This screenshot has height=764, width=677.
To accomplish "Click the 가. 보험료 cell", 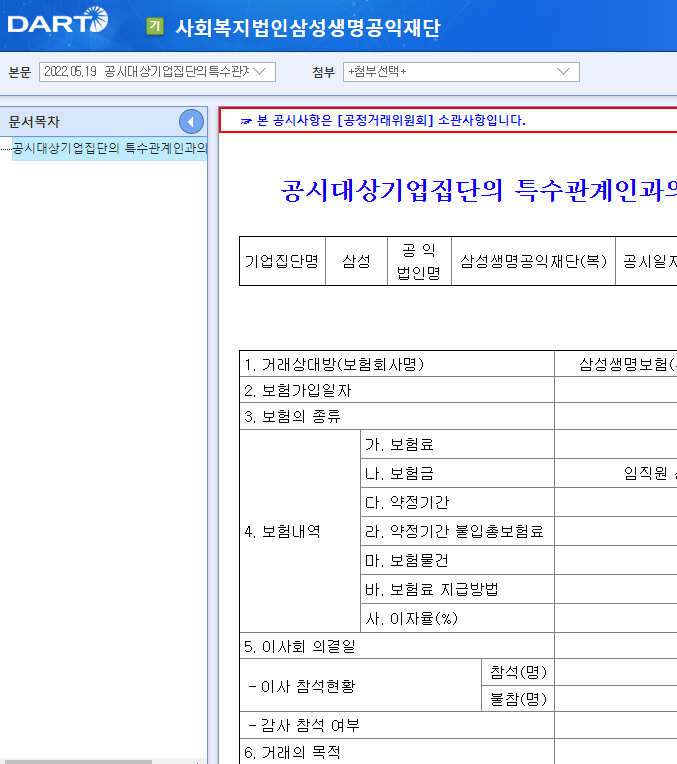I will point(457,444).
